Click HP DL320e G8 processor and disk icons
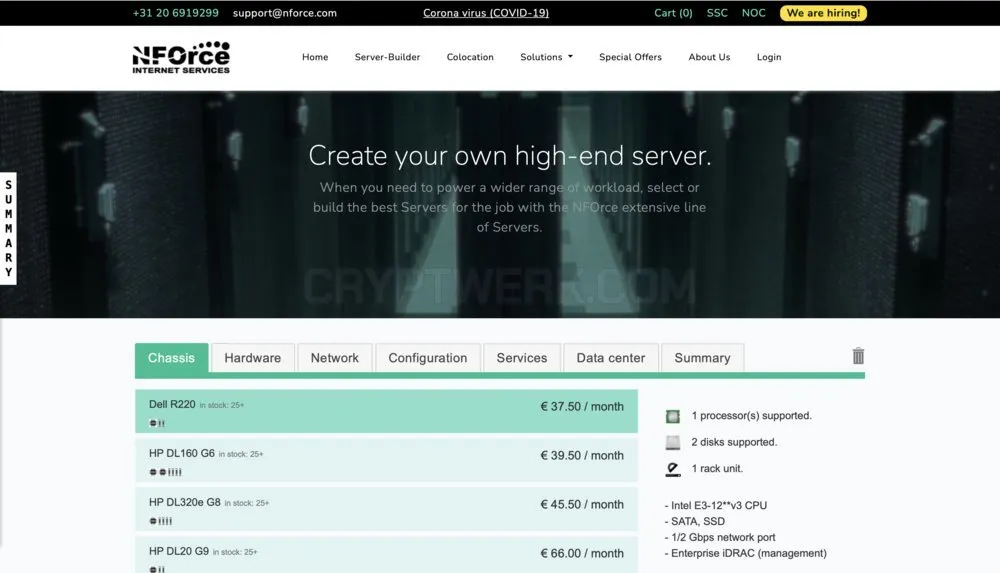1000x573 pixels. (x=161, y=521)
